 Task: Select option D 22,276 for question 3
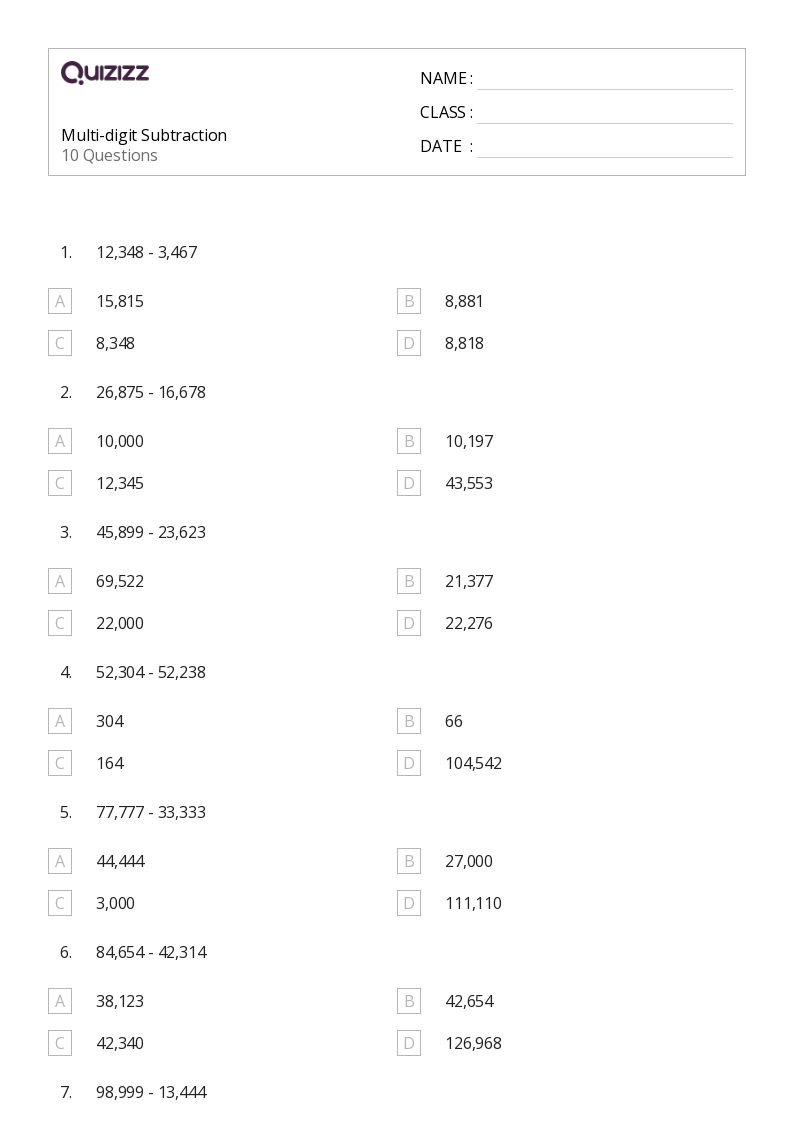click(x=409, y=623)
